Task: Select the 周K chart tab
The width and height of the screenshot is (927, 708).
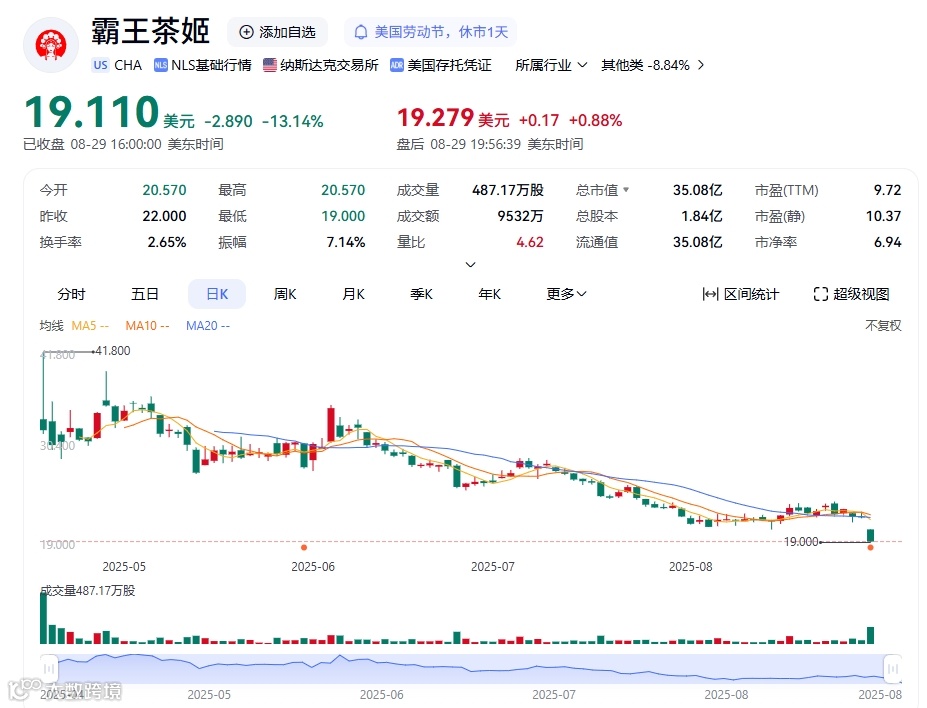Action: point(285,294)
